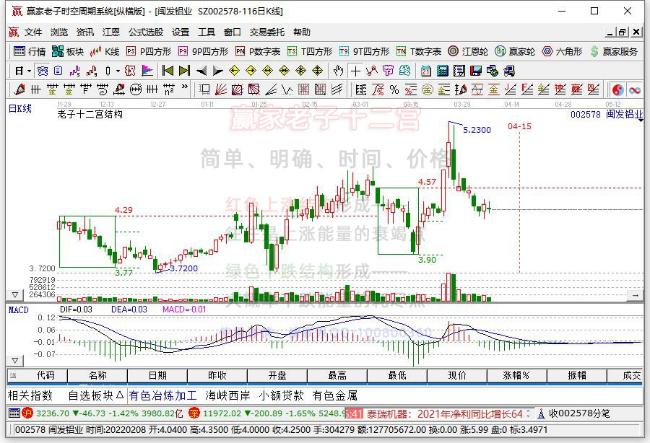The image size is (650, 443).
Task: Open the 9P四方形 tool
Action: point(203,51)
